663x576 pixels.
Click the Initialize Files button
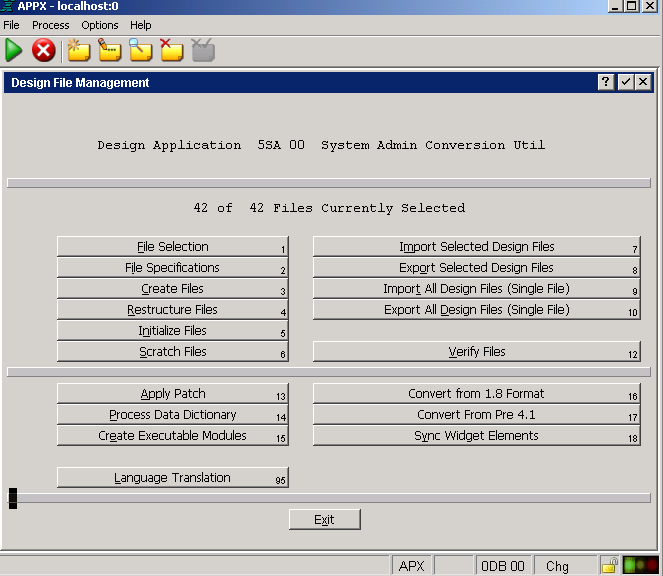173,331
